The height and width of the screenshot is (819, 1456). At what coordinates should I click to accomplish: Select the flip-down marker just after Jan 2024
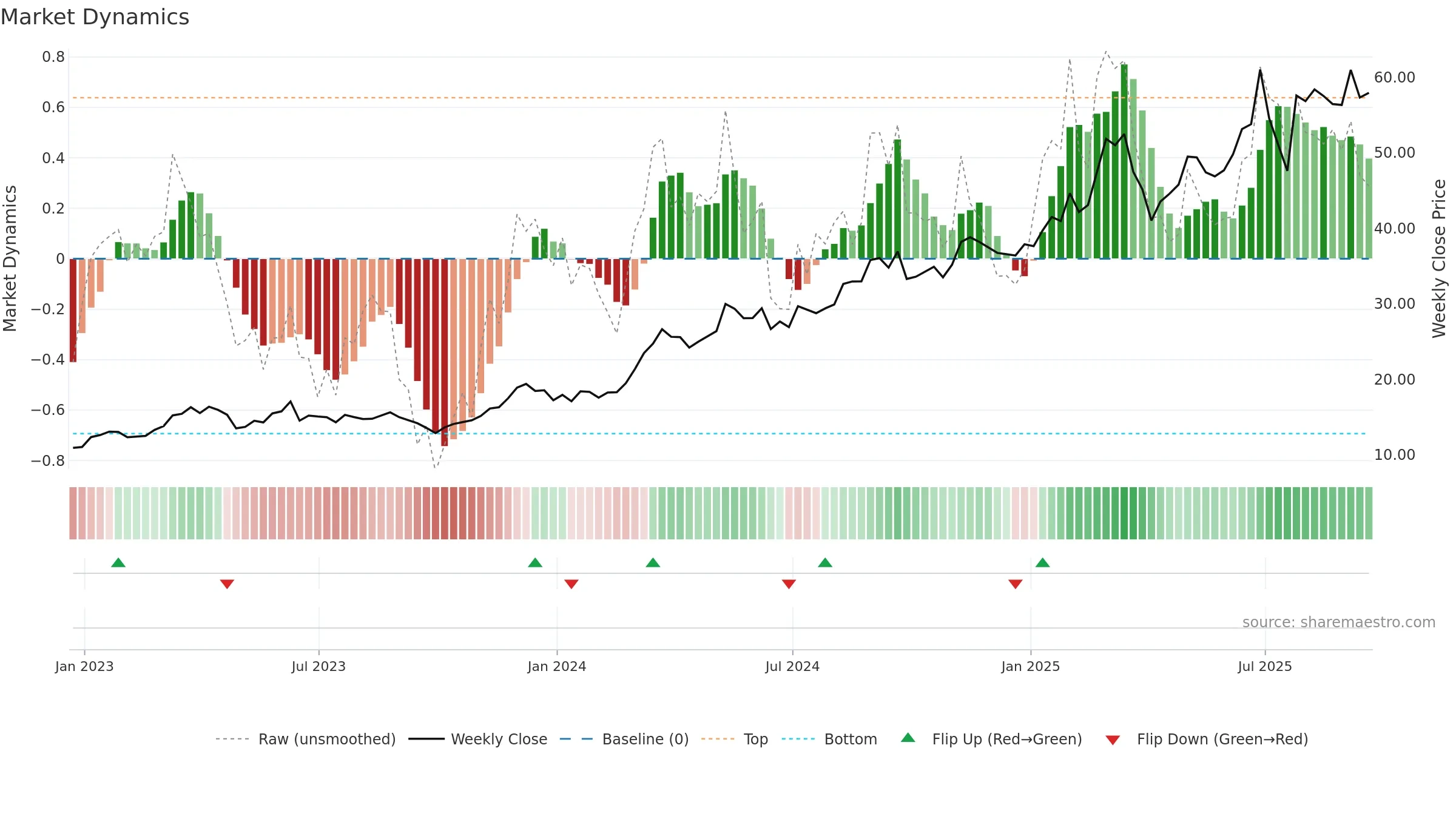[x=571, y=584]
